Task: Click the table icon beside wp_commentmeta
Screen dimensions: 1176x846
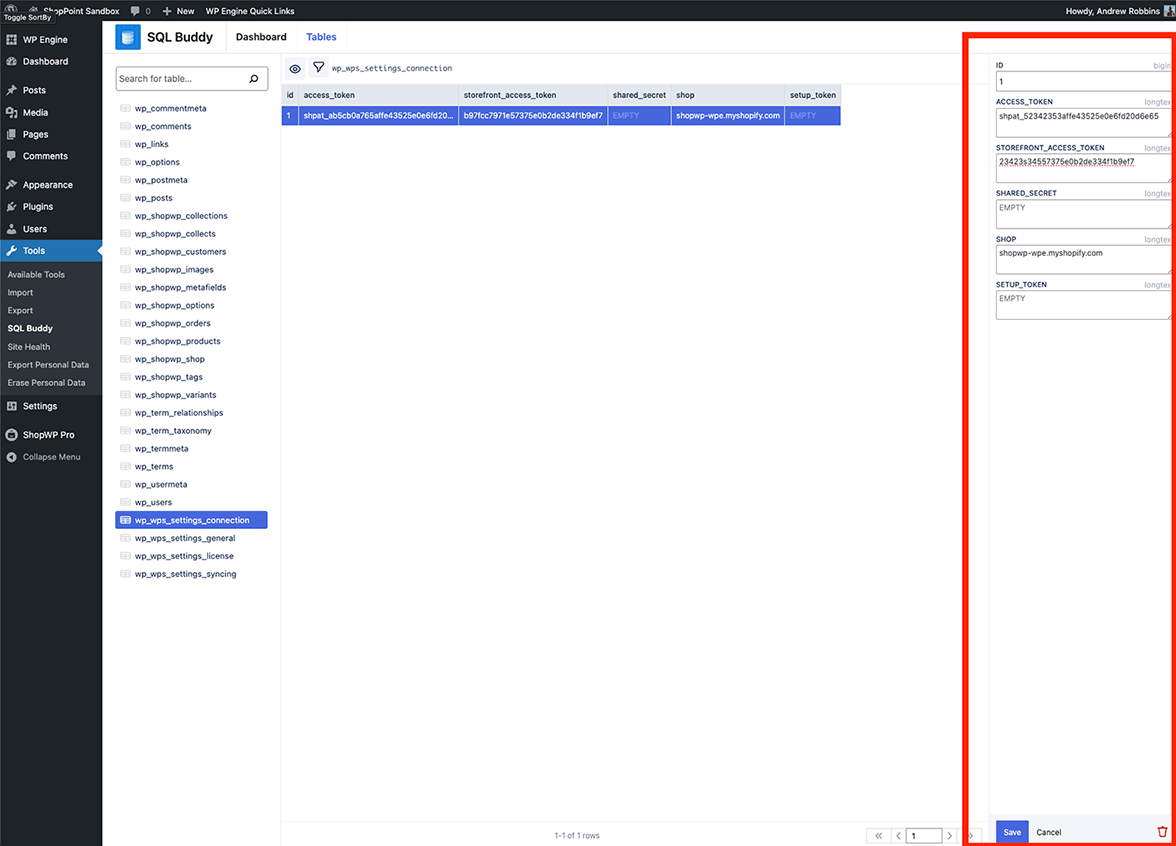Action: click(125, 108)
